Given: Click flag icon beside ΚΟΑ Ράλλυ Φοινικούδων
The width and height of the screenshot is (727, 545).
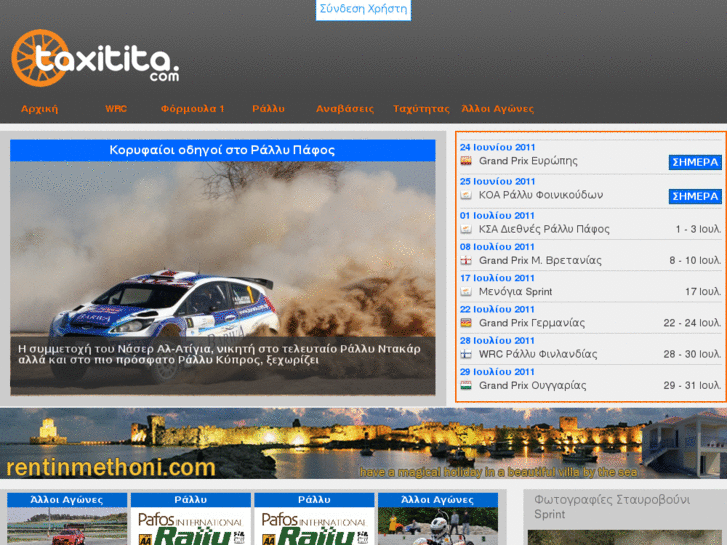Looking at the screenshot, I should point(466,195).
